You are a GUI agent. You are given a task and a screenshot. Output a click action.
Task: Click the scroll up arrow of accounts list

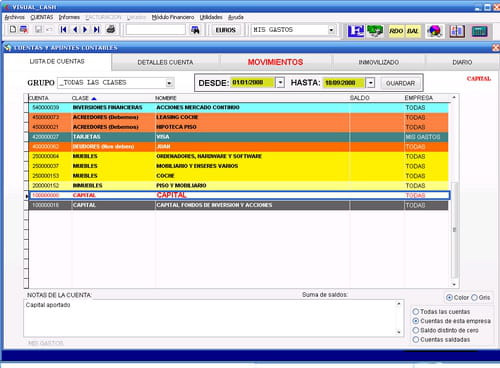click(454, 97)
